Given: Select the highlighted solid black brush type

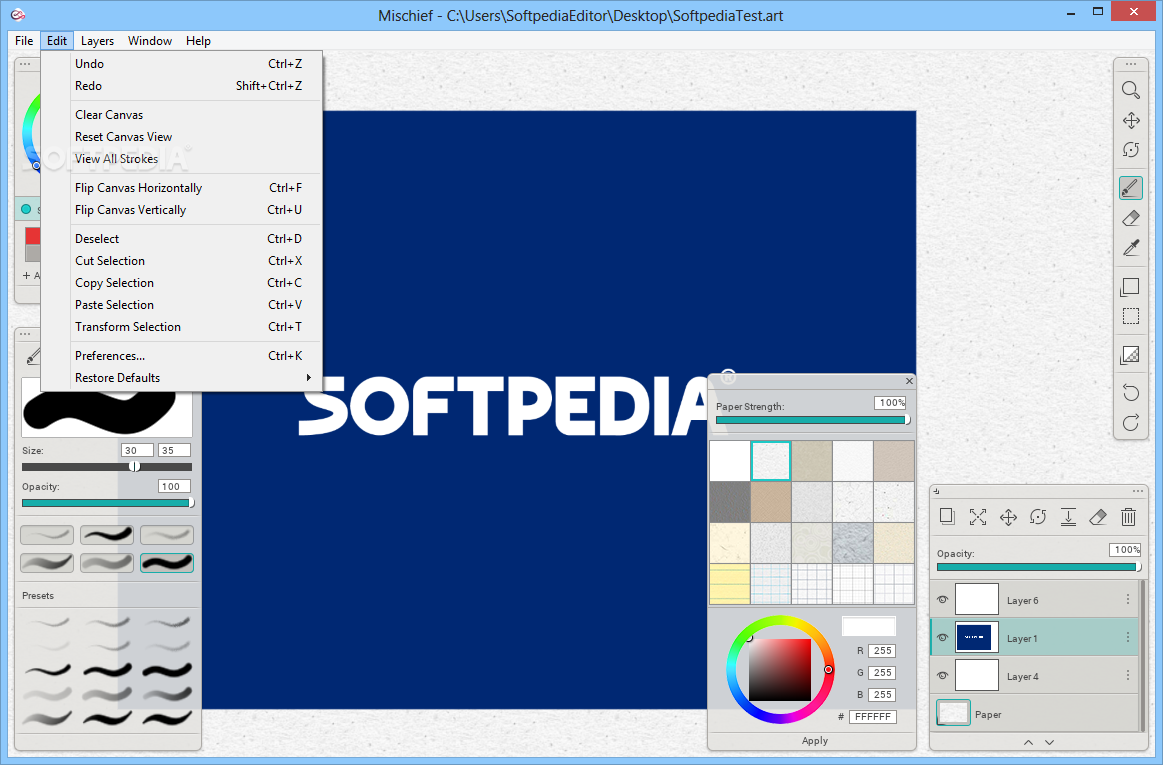Looking at the screenshot, I should coord(167,563).
